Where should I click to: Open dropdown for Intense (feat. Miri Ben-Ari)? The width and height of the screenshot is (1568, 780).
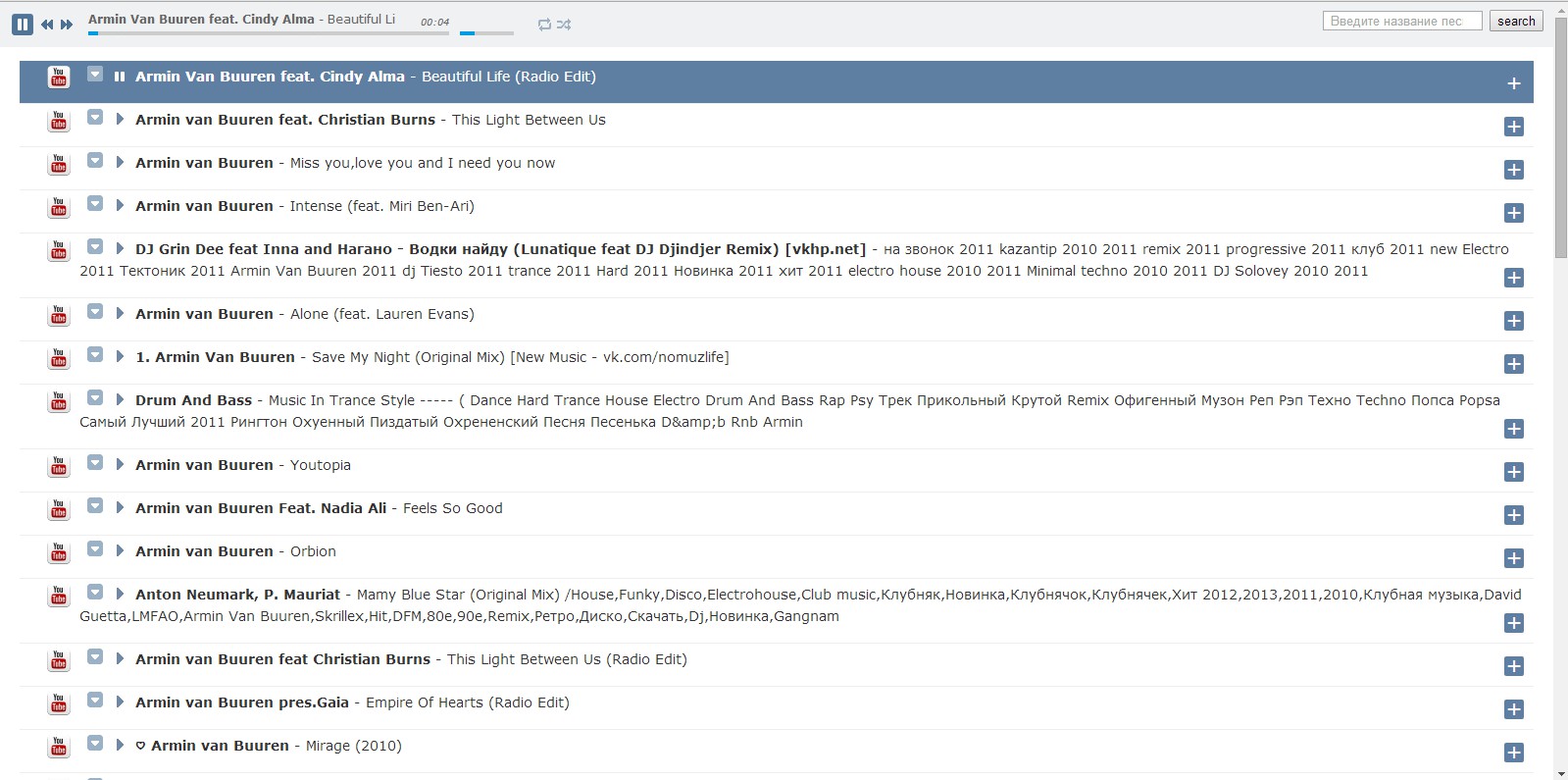pos(95,203)
